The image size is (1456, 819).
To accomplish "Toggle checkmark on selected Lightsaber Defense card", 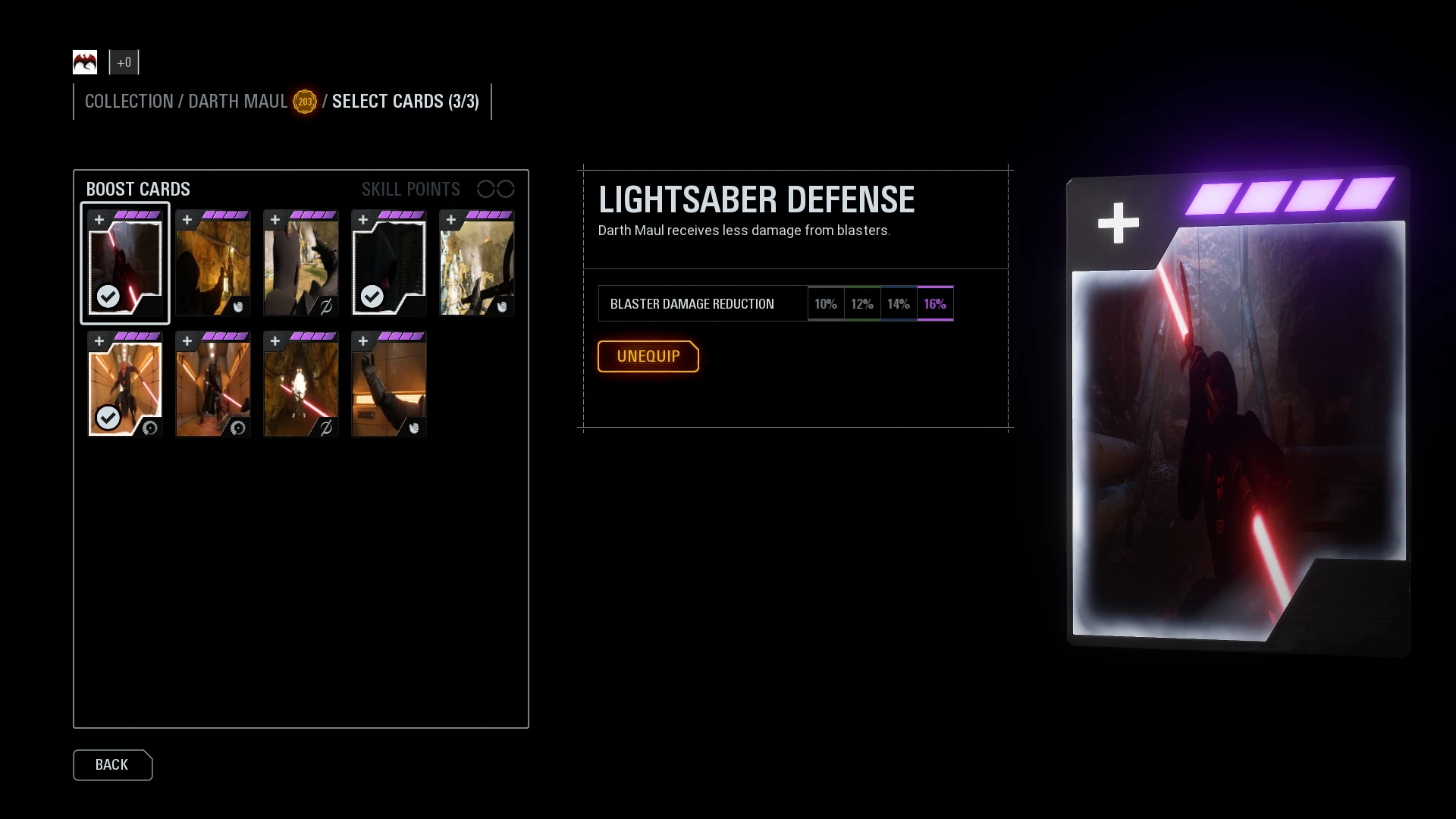I will [108, 296].
